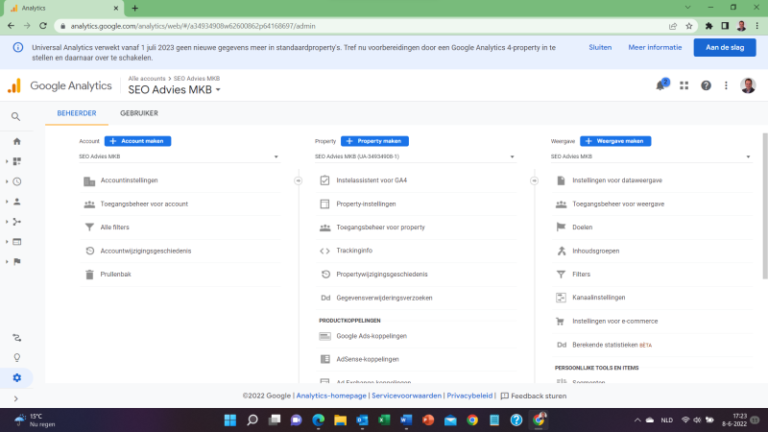Open Acquisition reports icon in sidebar
This screenshot has height=432, width=768.
(x=17, y=222)
